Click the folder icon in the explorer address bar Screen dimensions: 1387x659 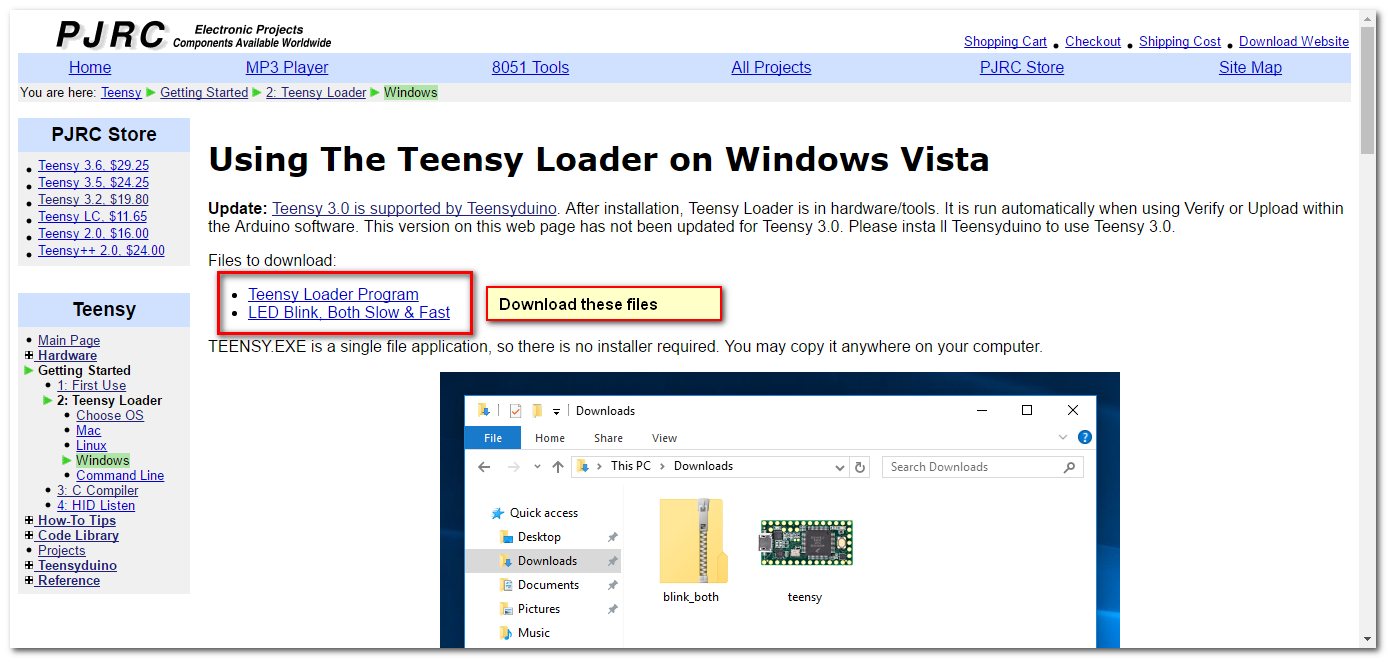[x=582, y=466]
